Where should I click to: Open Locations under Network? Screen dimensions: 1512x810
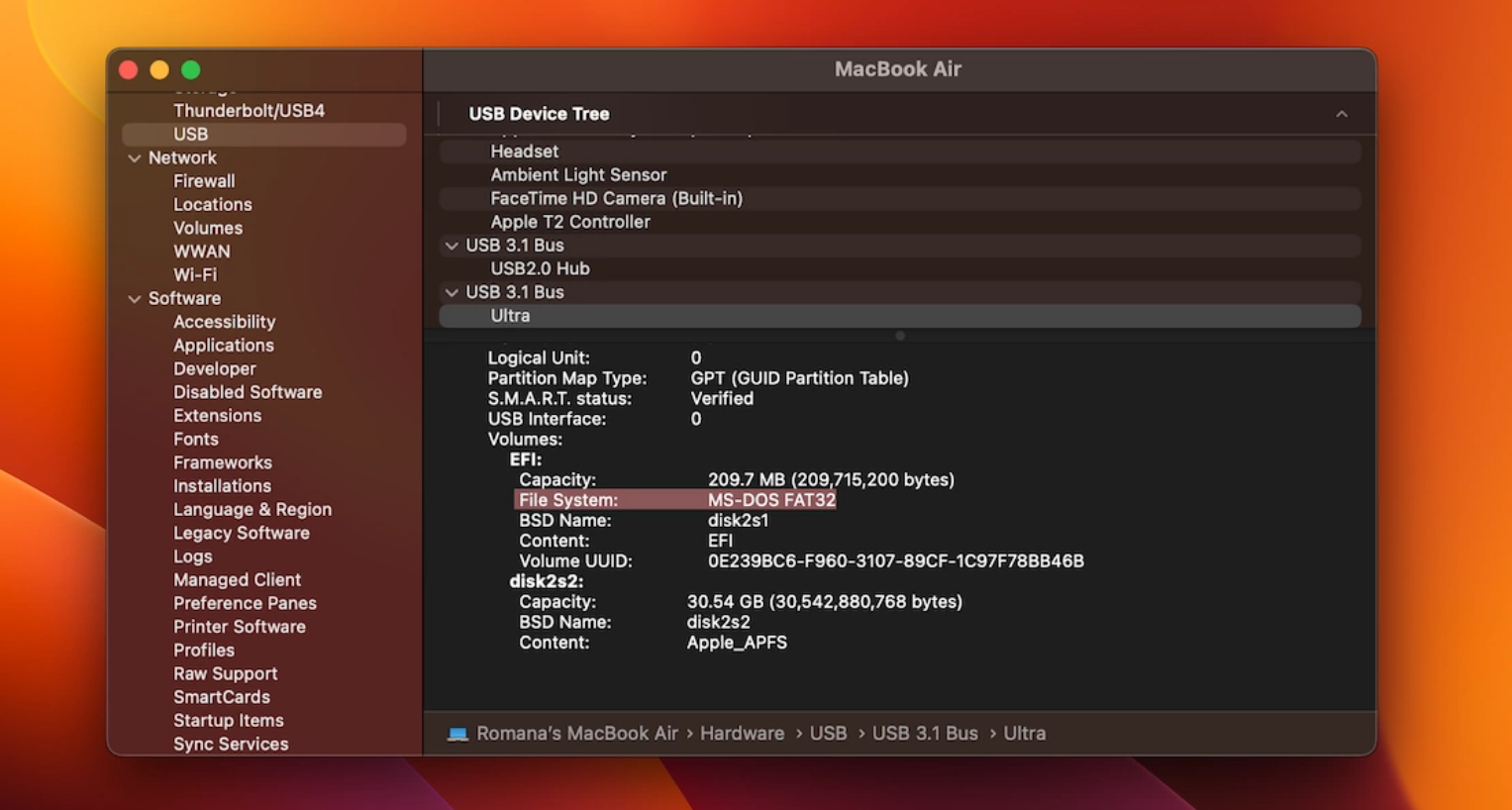[x=213, y=205]
